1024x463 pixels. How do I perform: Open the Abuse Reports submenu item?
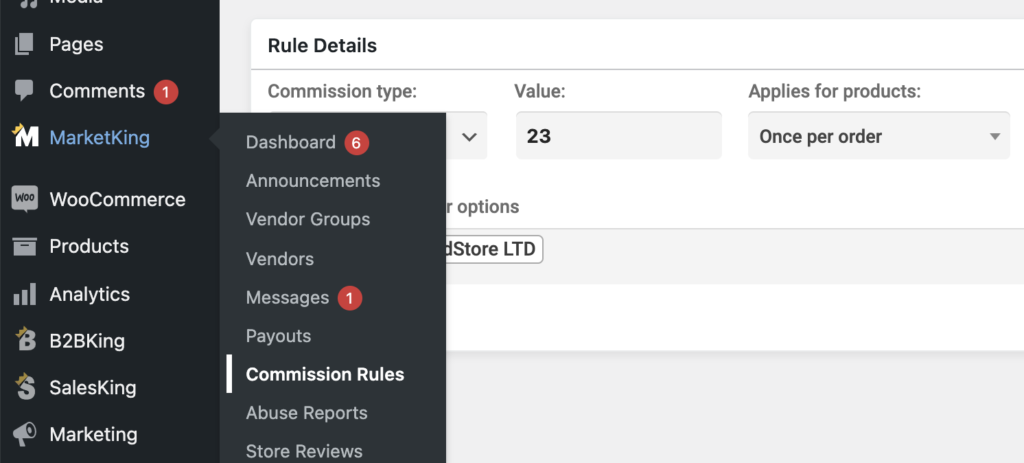click(x=306, y=413)
